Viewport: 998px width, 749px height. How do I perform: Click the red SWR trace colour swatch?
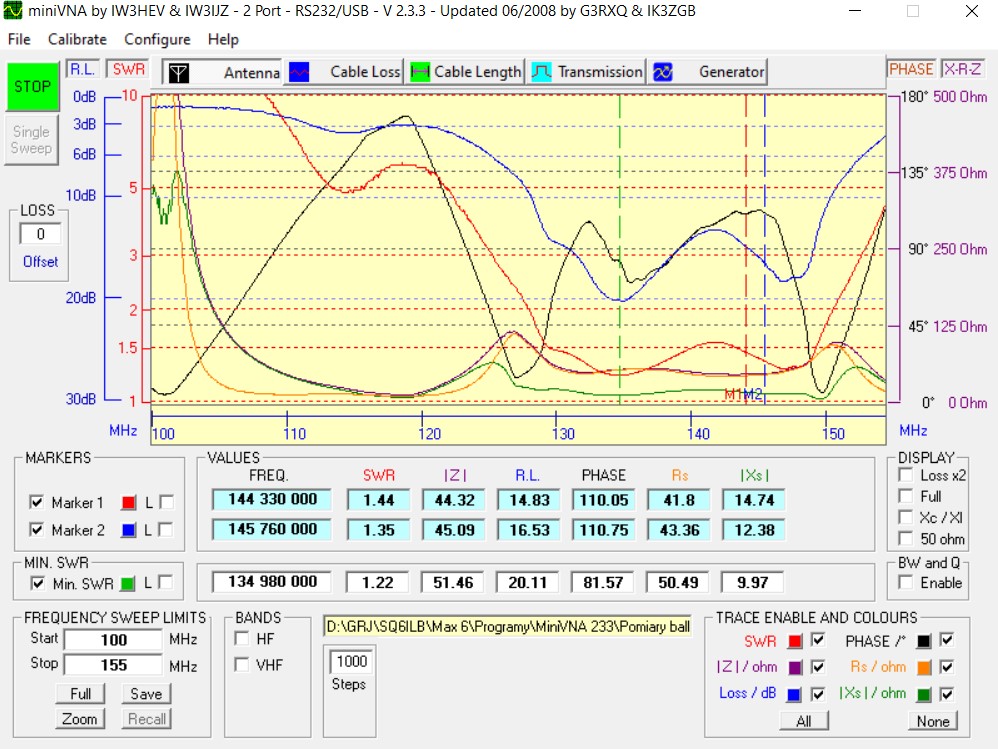tap(793, 640)
